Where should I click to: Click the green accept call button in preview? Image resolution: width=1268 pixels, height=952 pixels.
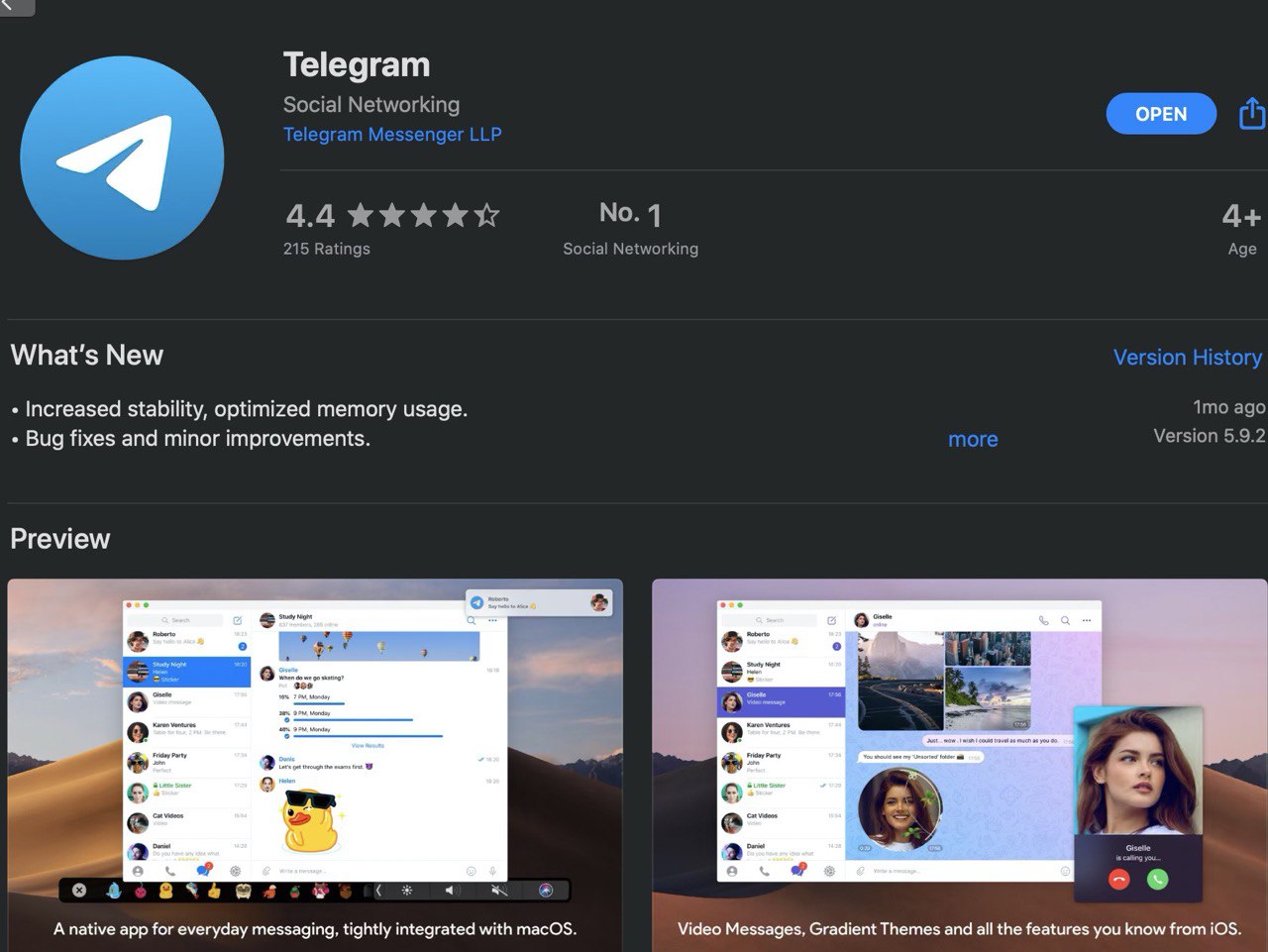[1157, 879]
